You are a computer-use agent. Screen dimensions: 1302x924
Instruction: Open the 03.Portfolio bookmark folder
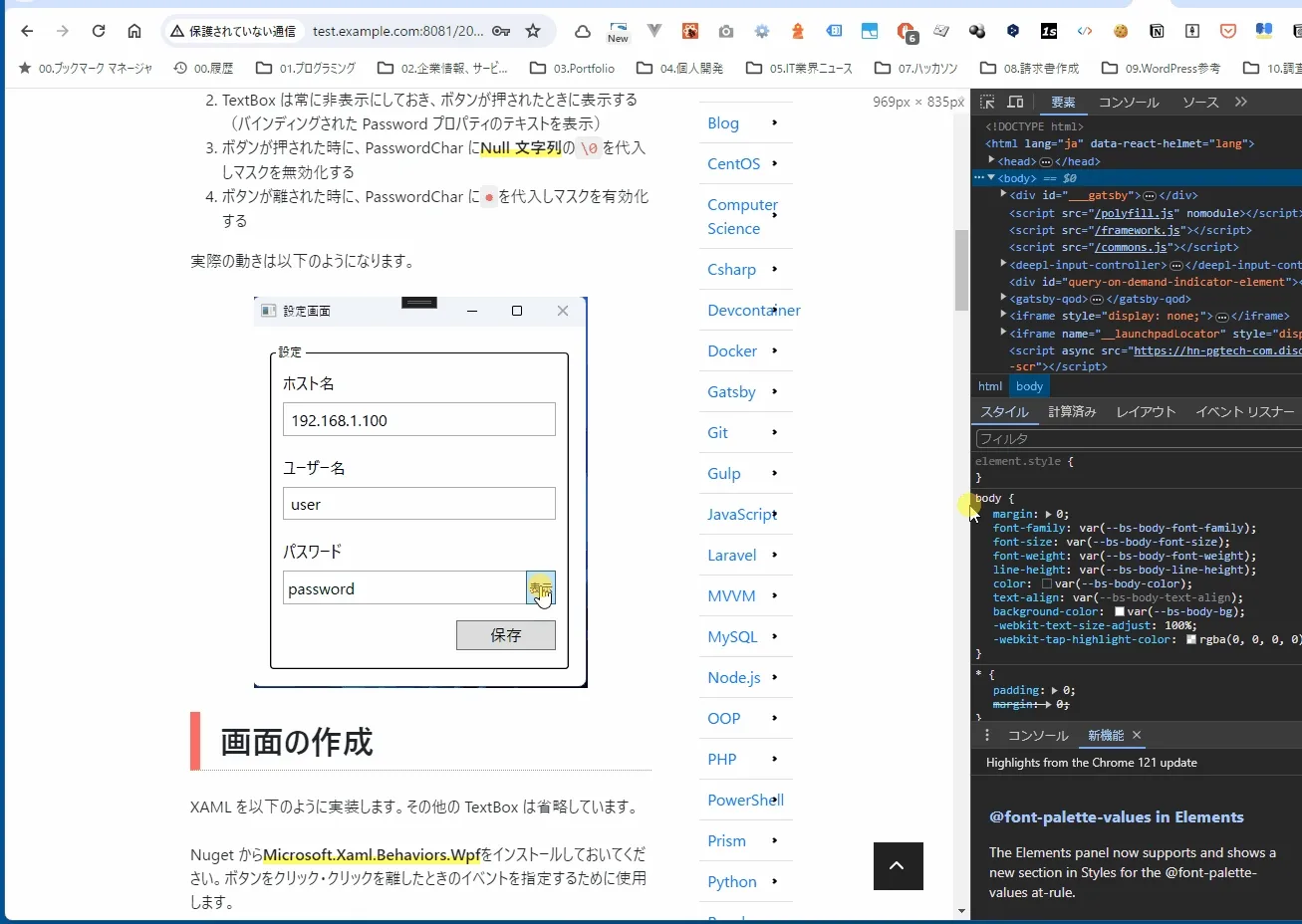(x=572, y=68)
